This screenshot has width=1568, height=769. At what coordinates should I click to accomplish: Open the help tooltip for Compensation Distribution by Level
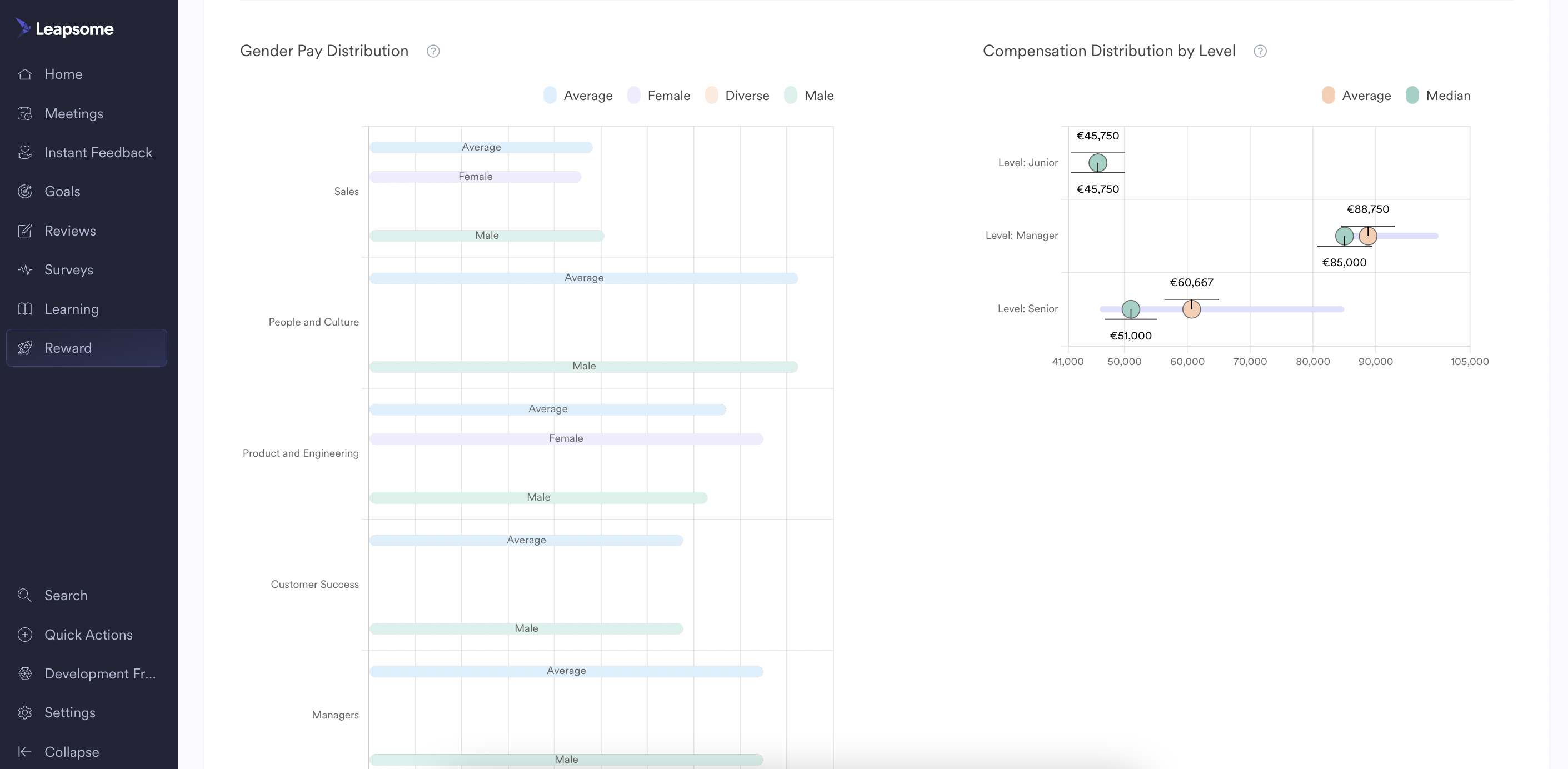click(x=1260, y=51)
